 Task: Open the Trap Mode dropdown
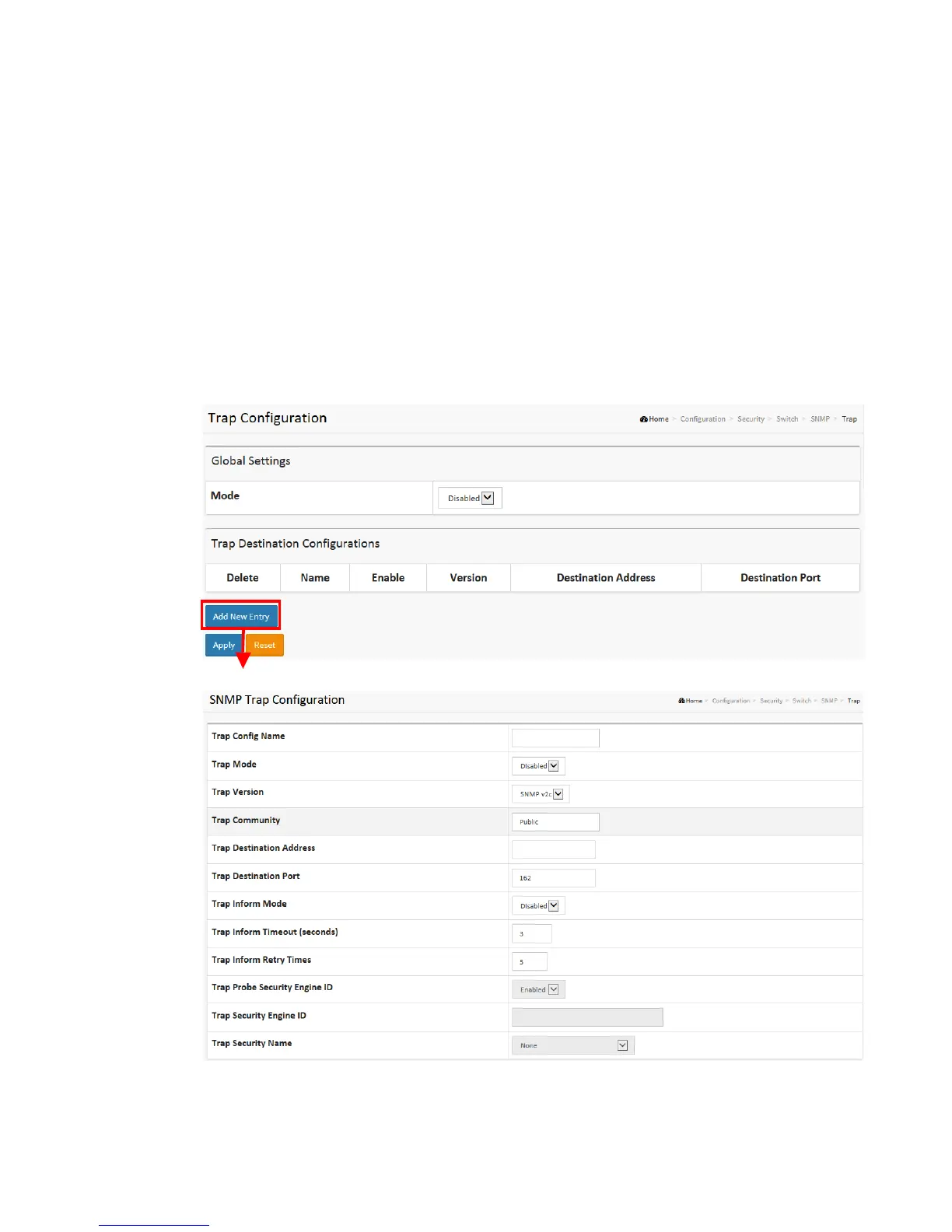(x=538, y=765)
